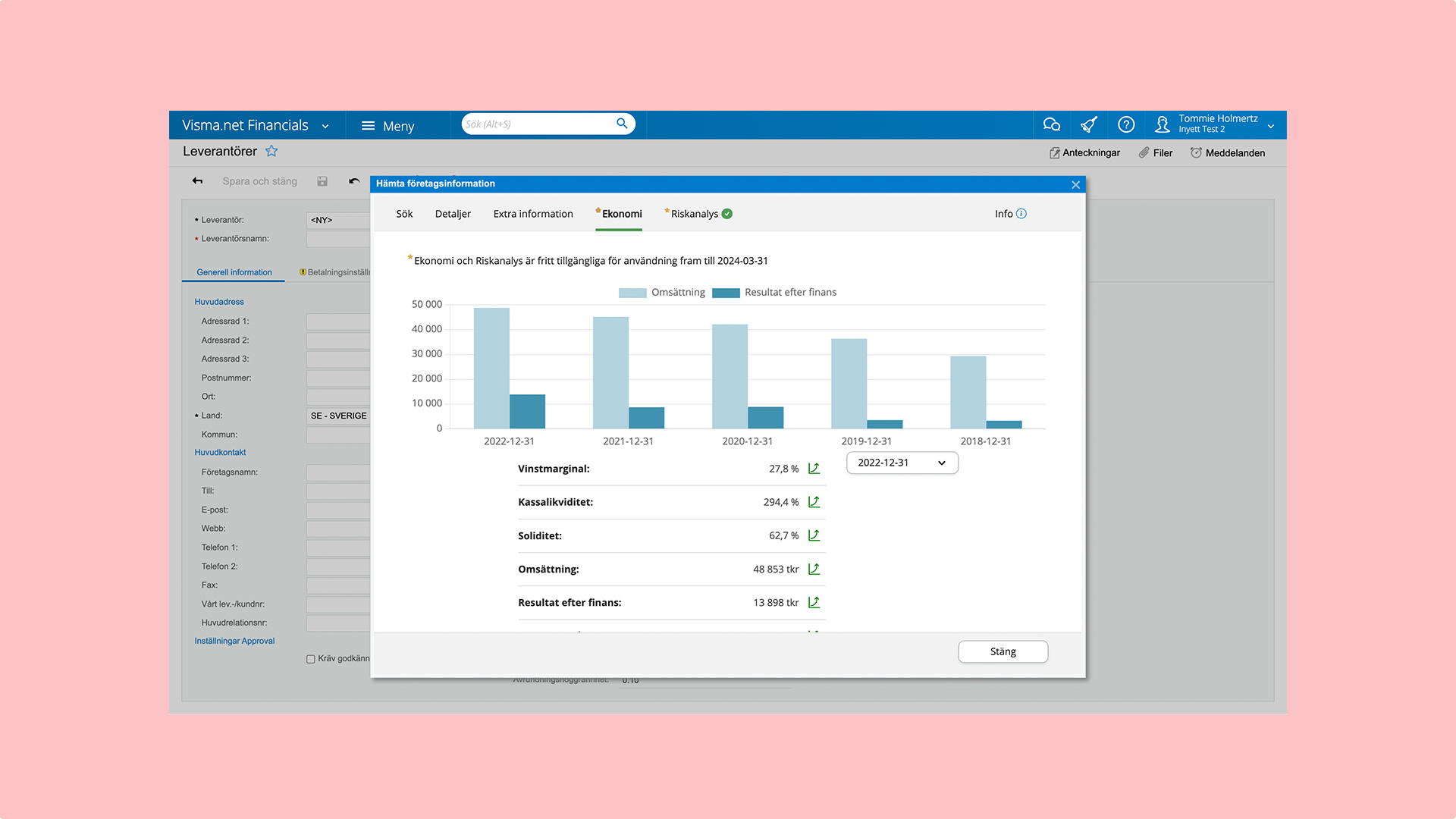This screenshot has width=1456, height=819.
Task: Click the back arrow in toolbar
Action: (197, 181)
